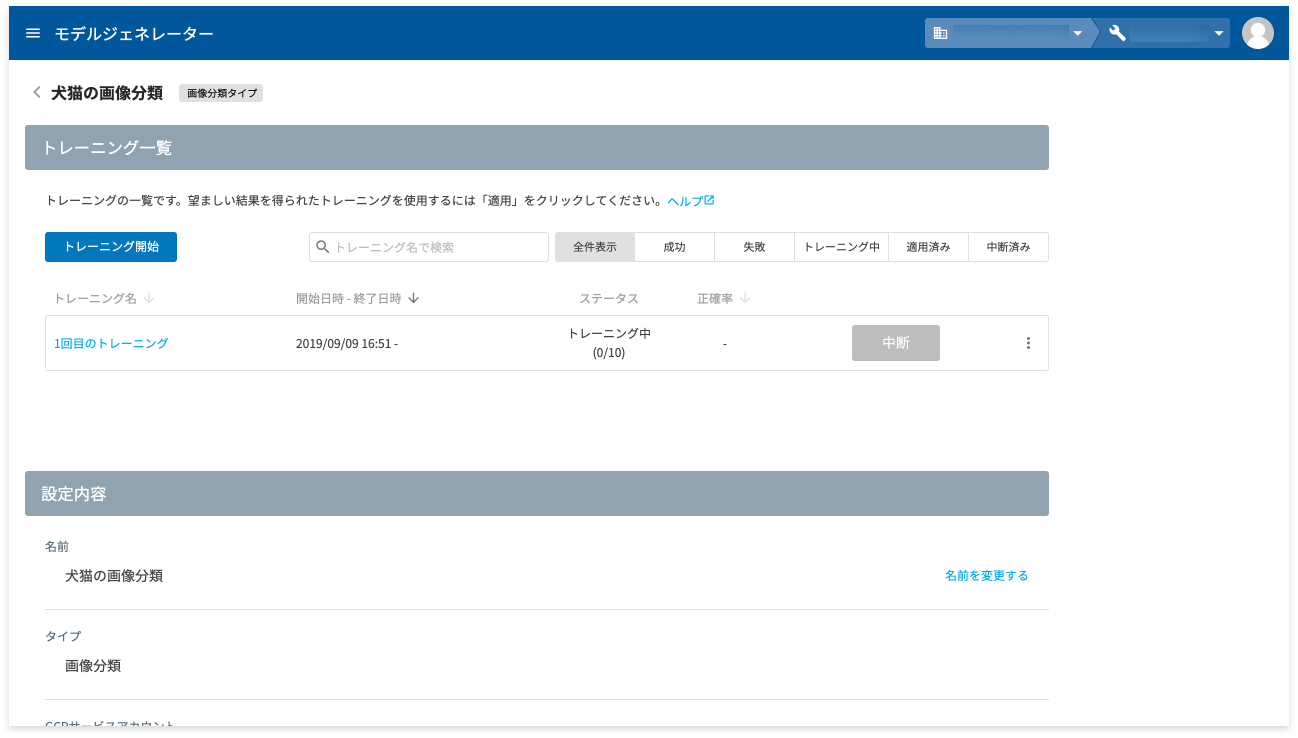
Task: Click the 画像分類 type value
Action: (x=93, y=665)
